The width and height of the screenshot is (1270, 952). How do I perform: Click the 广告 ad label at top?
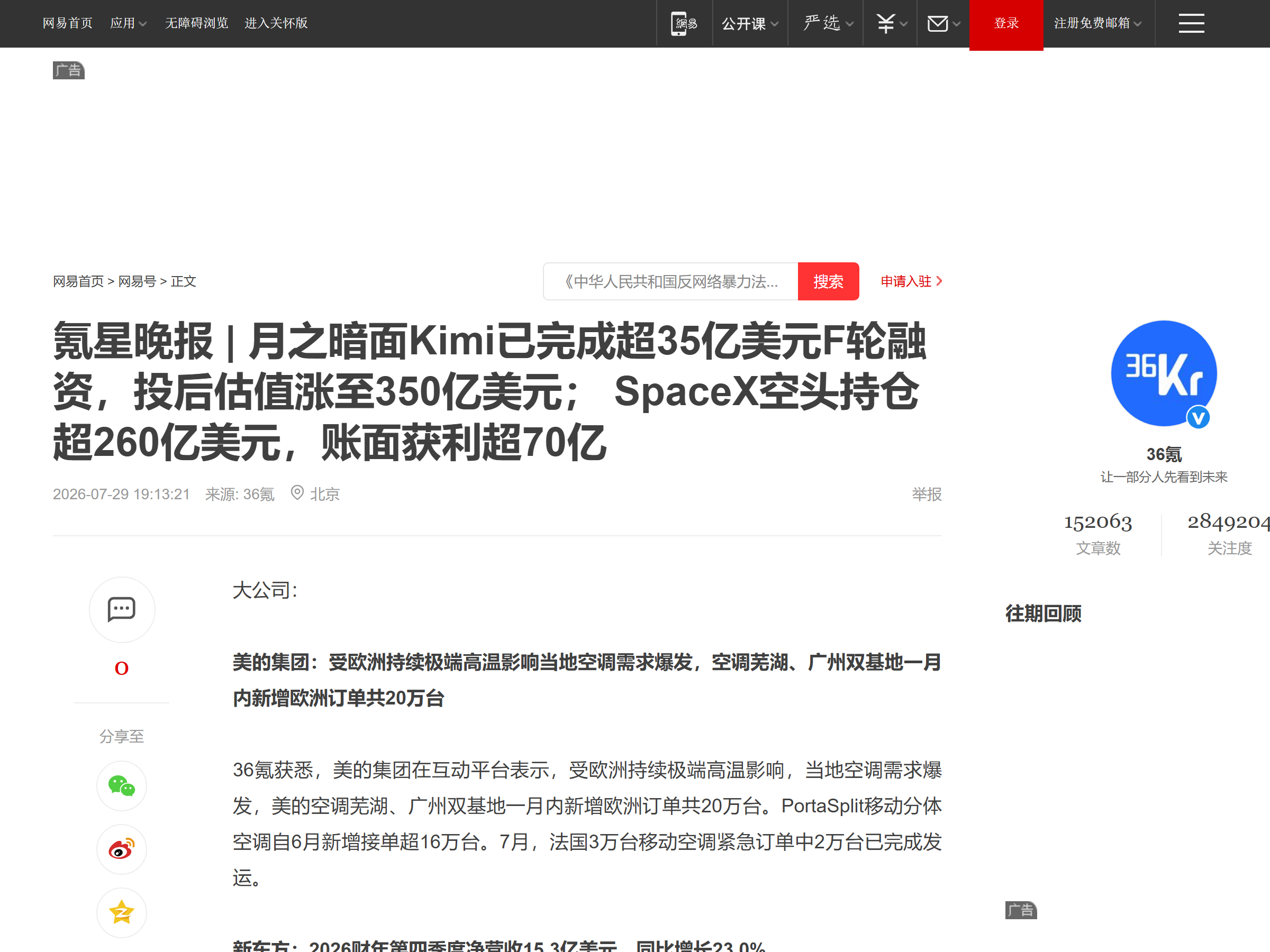(x=69, y=70)
